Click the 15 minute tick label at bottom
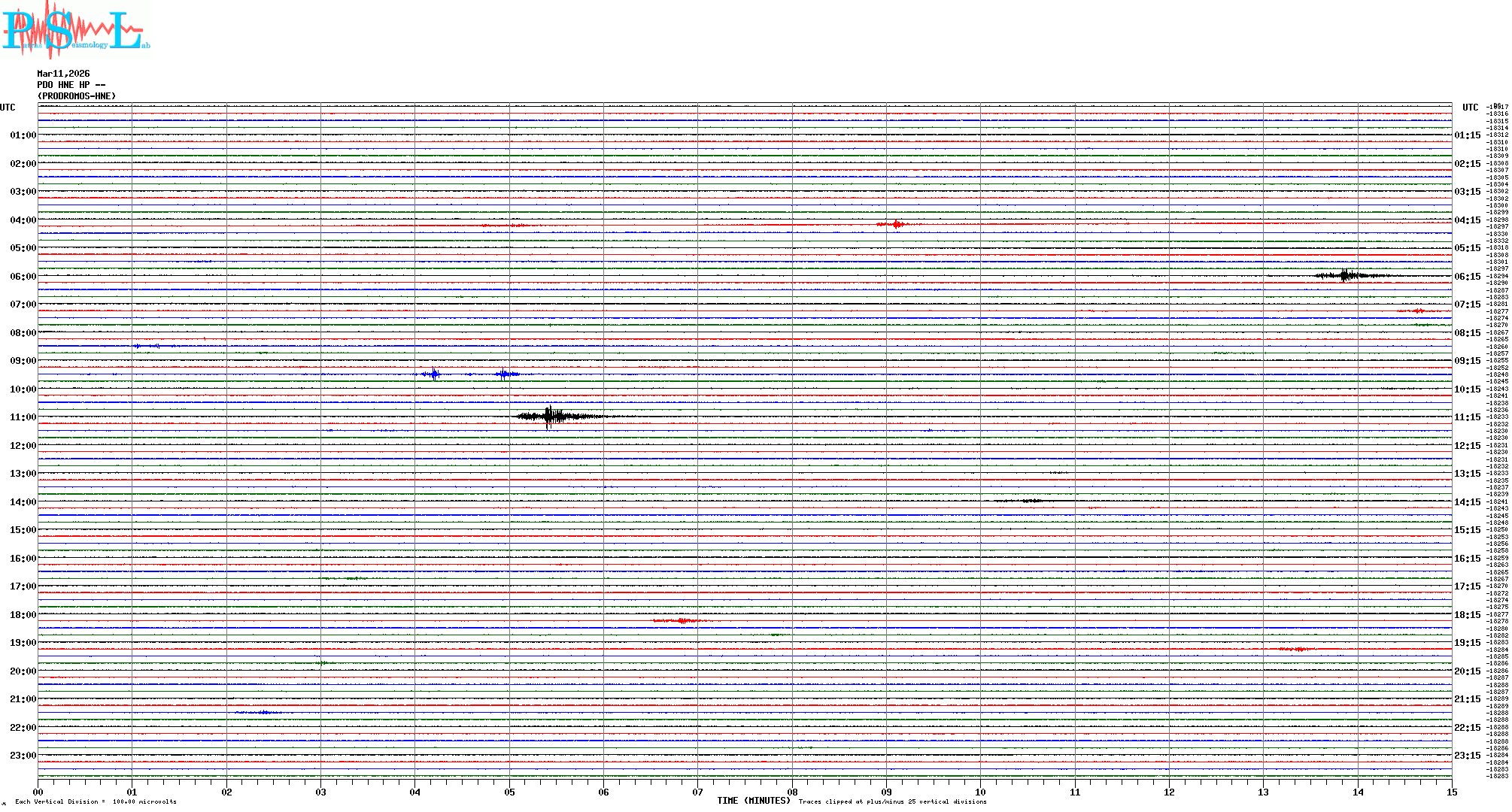Screen dimensions: 1512x812 pyautogui.click(x=1451, y=792)
